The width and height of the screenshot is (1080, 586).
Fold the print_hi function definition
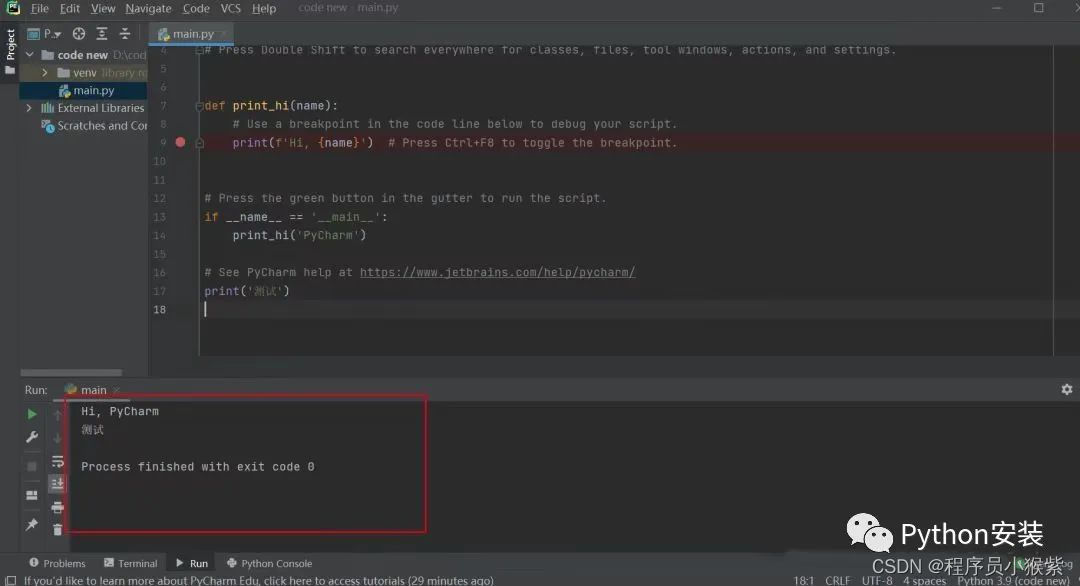pos(199,106)
